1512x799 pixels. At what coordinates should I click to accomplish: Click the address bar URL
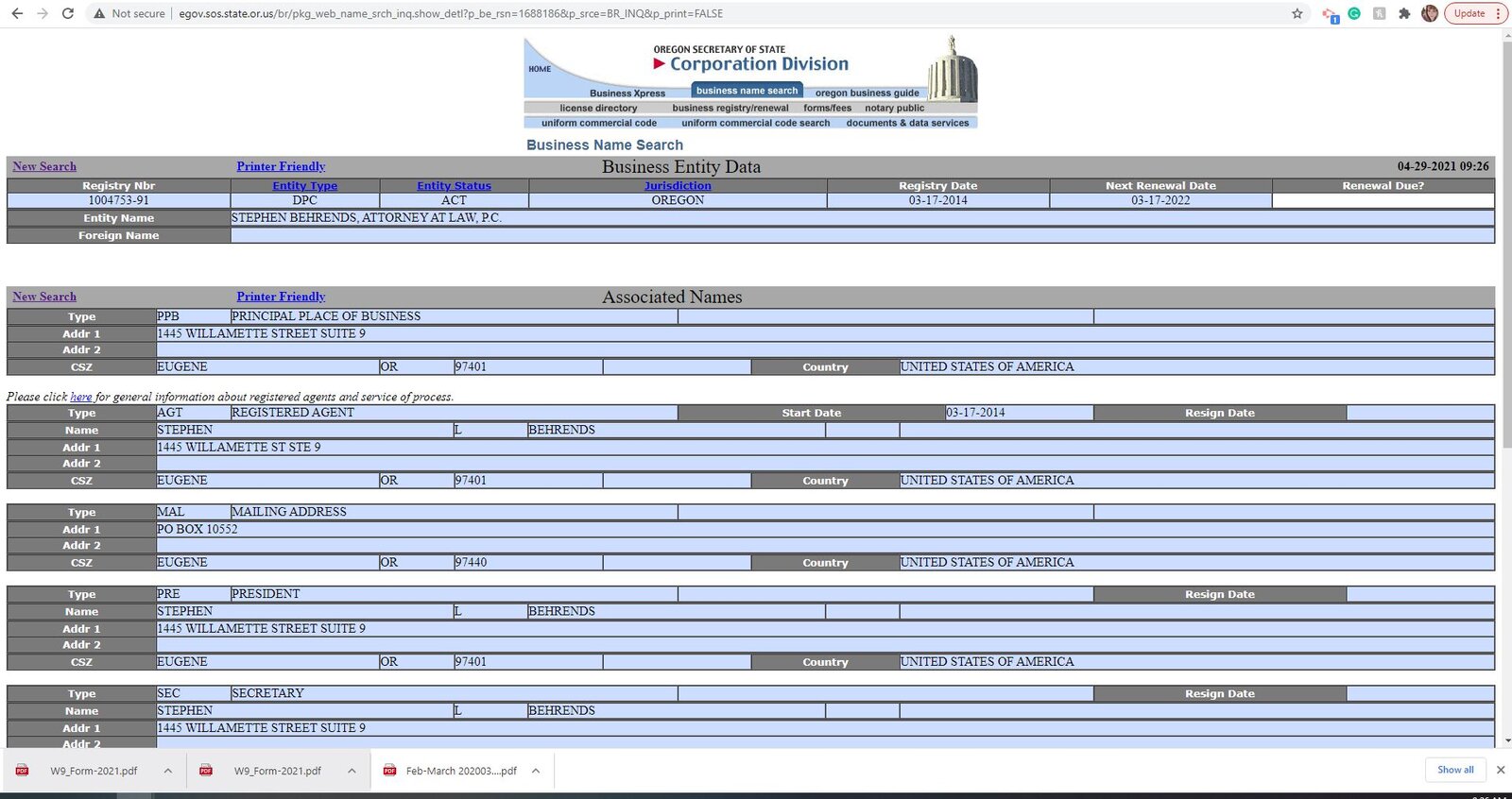[451, 13]
